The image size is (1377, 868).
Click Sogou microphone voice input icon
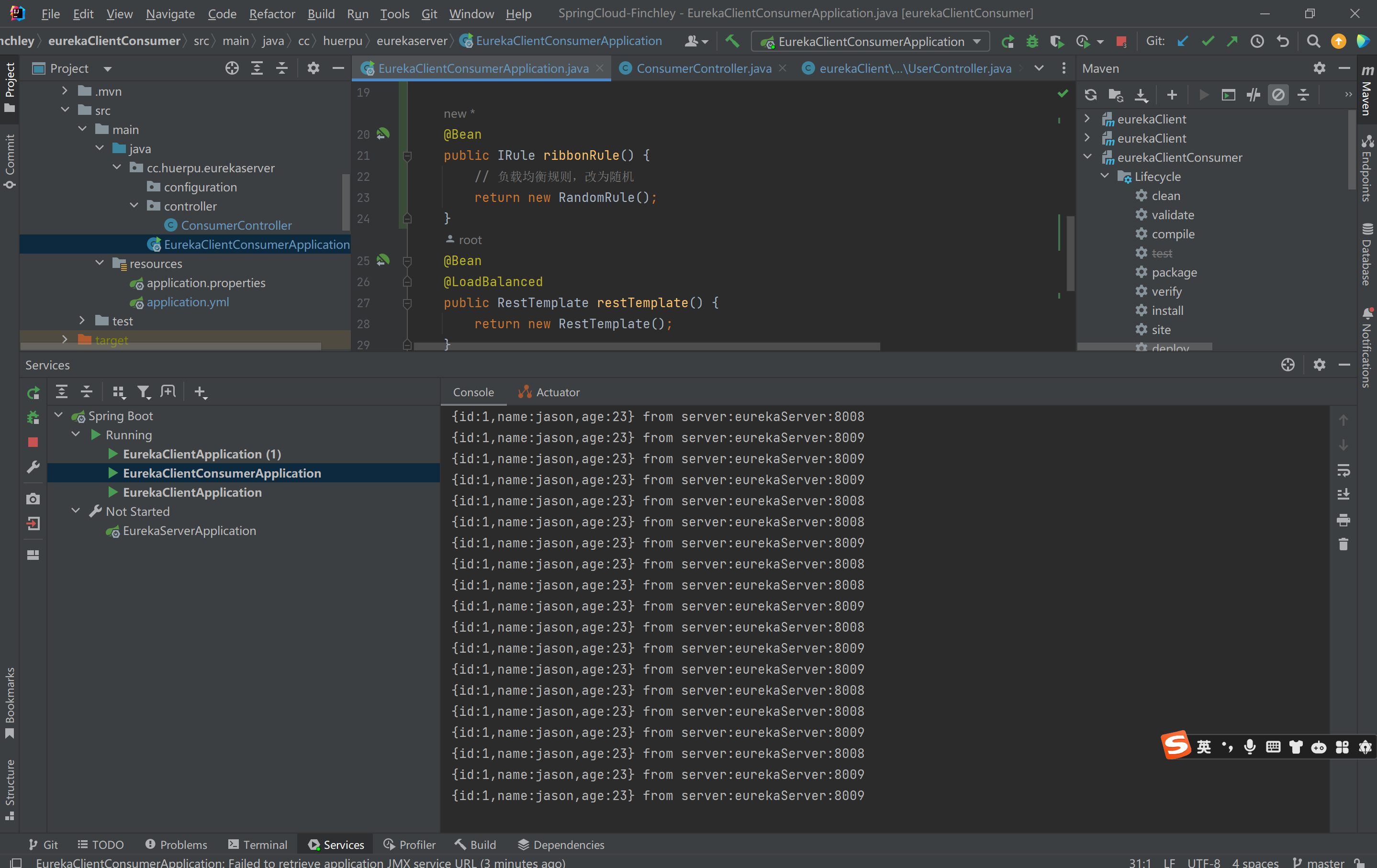(1250, 747)
